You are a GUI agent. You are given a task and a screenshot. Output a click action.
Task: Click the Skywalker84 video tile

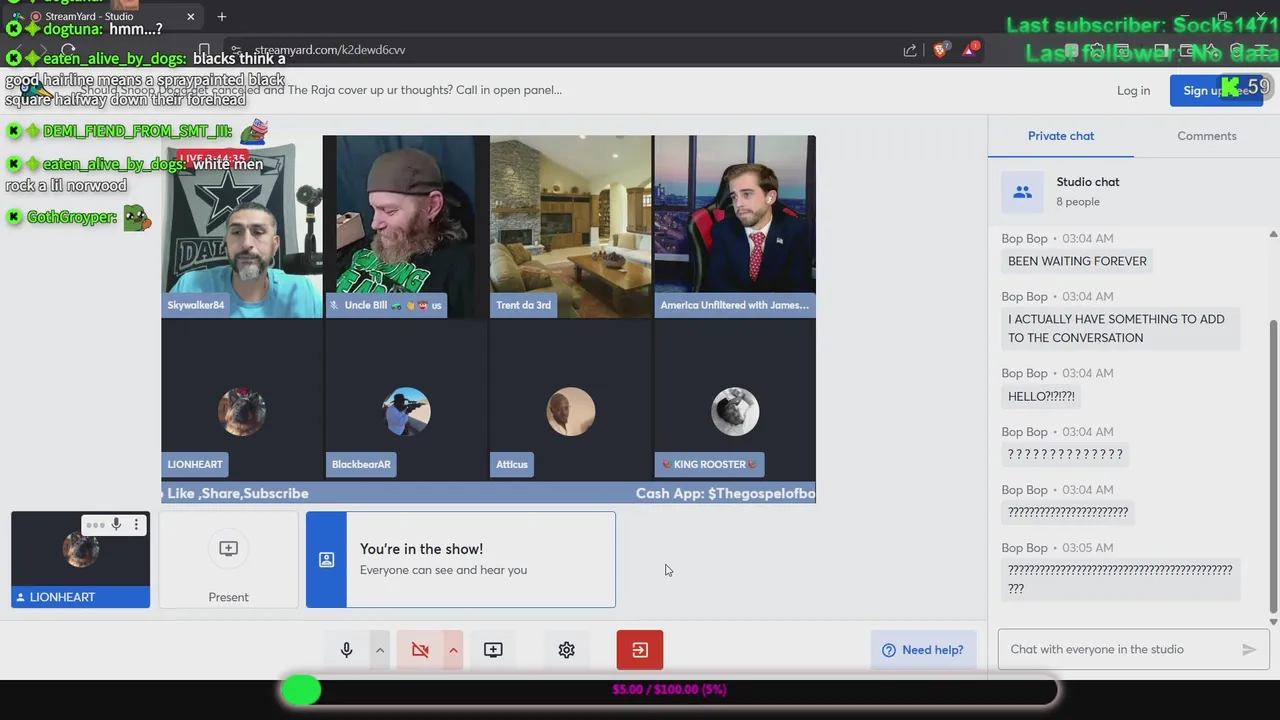(242, 227)
